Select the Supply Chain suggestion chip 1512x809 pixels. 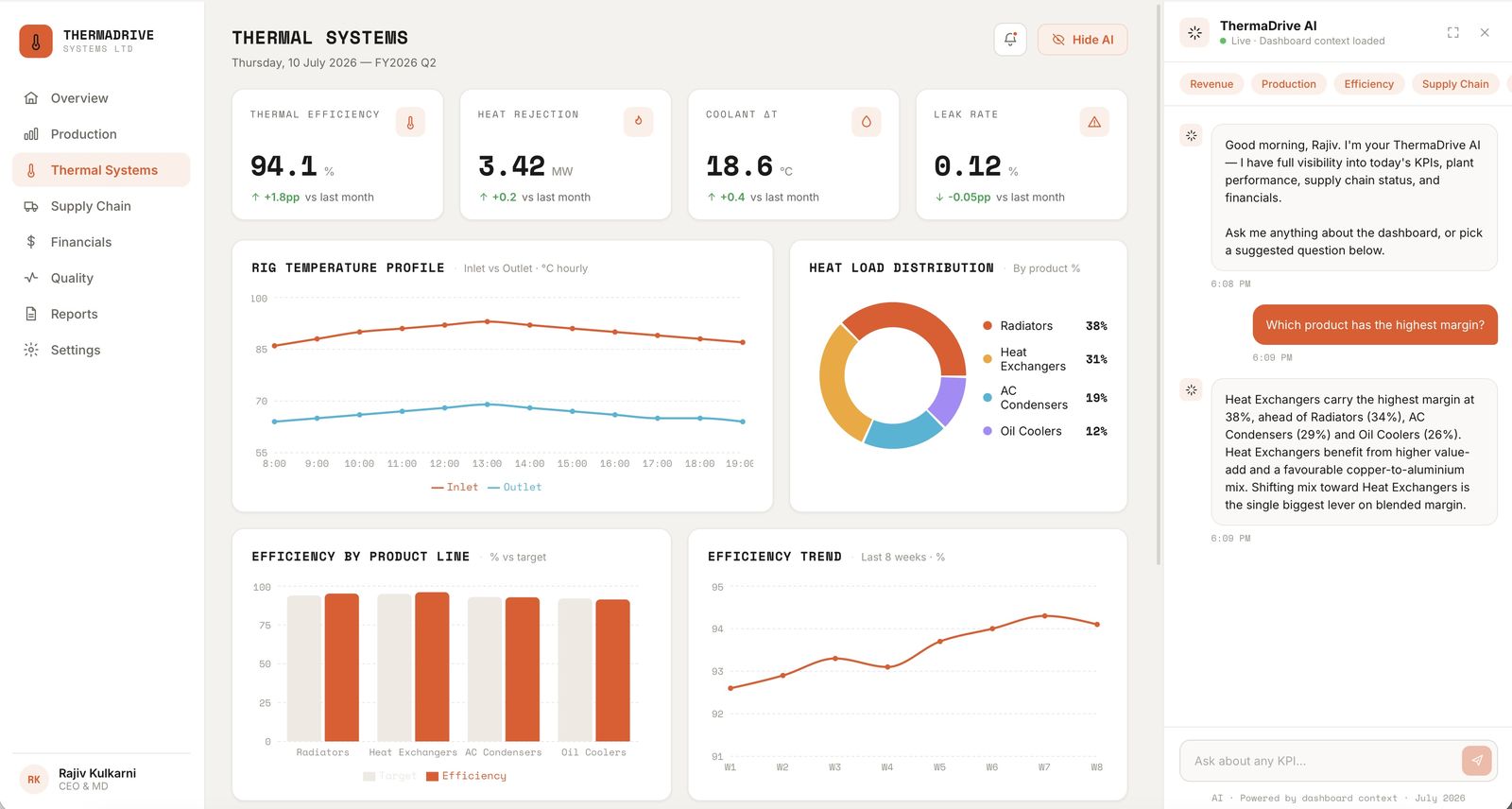tap(1455, 84)
